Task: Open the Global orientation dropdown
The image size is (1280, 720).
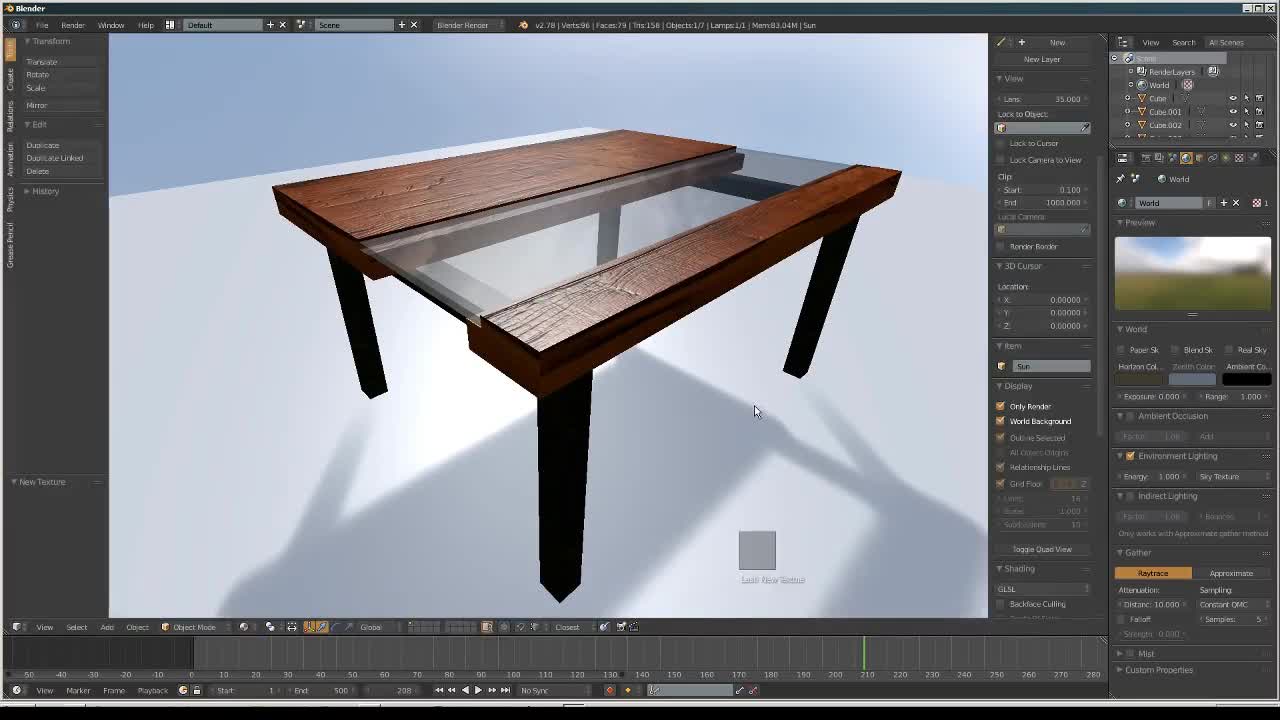Action: 380,627
